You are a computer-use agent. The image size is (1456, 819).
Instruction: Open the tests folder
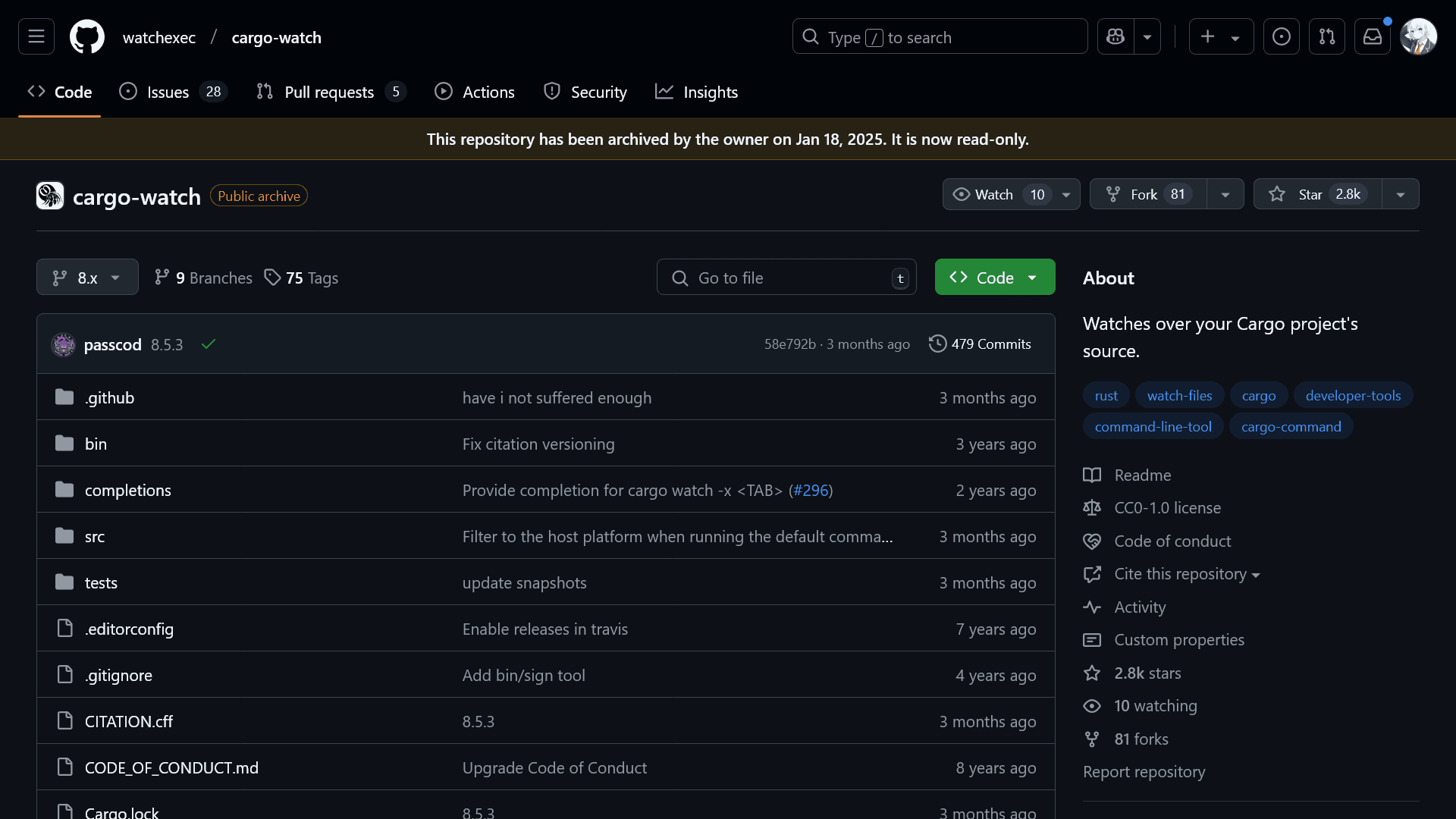[101, 582]
